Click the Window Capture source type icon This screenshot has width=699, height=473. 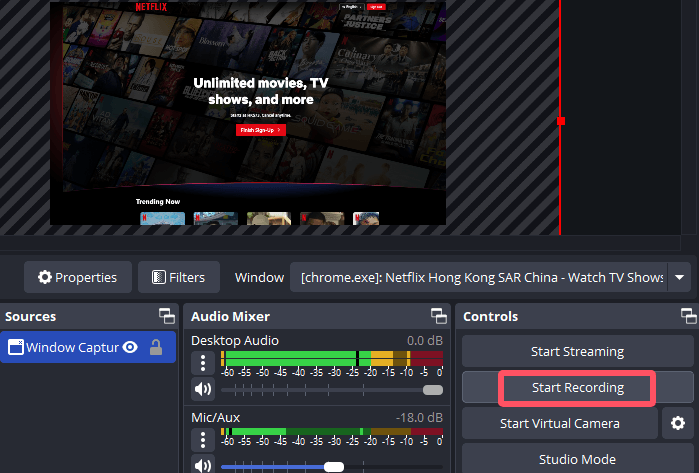coord(16,347)
